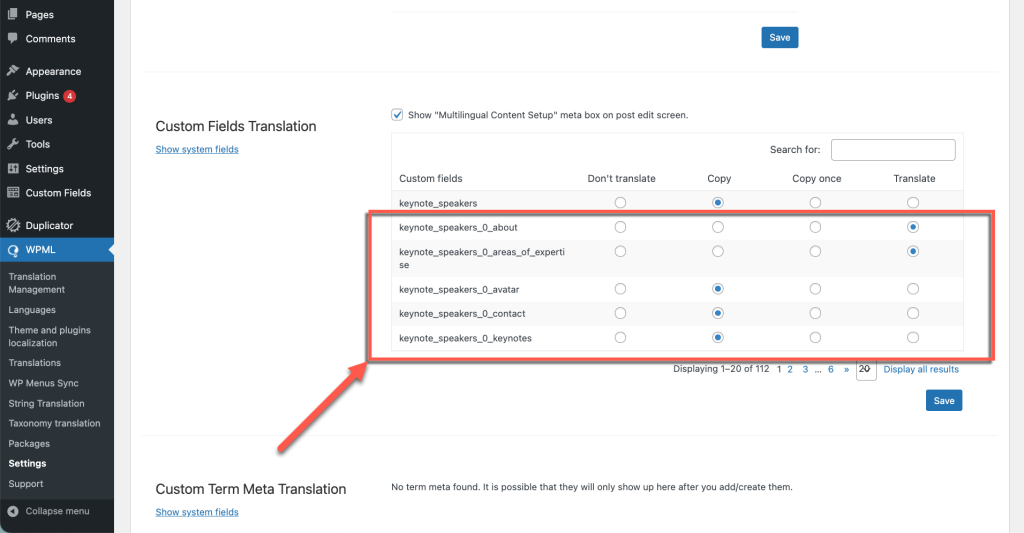Set keynote_speakers_0_avatar to Translate
The width and height of the screenshot is (1024, 533).
(x=913, y=289)
